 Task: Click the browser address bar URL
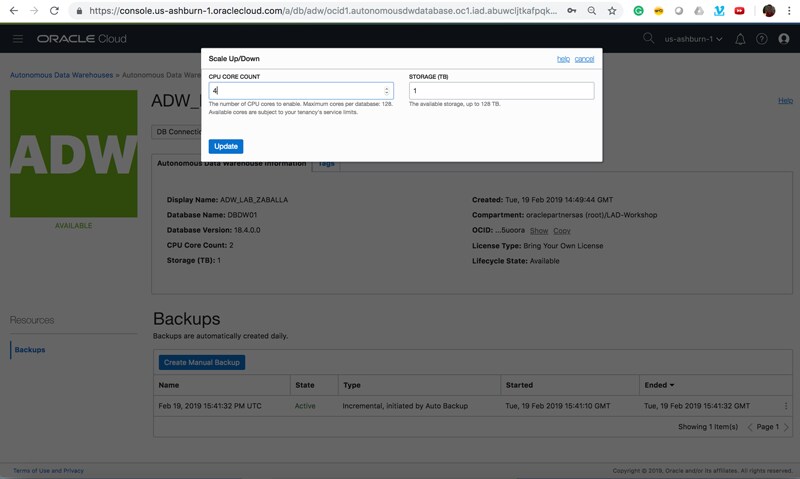point(322,11)
